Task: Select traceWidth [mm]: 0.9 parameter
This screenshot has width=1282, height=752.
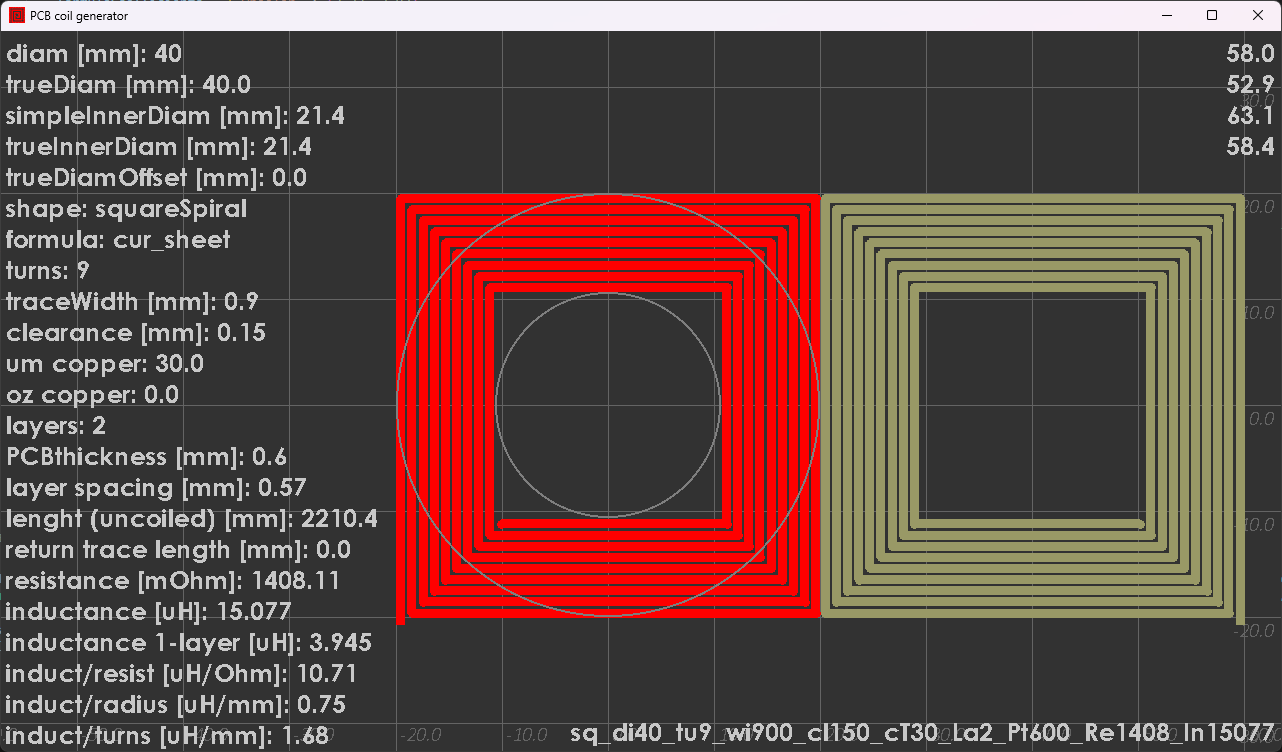Action: click(131, 302)
